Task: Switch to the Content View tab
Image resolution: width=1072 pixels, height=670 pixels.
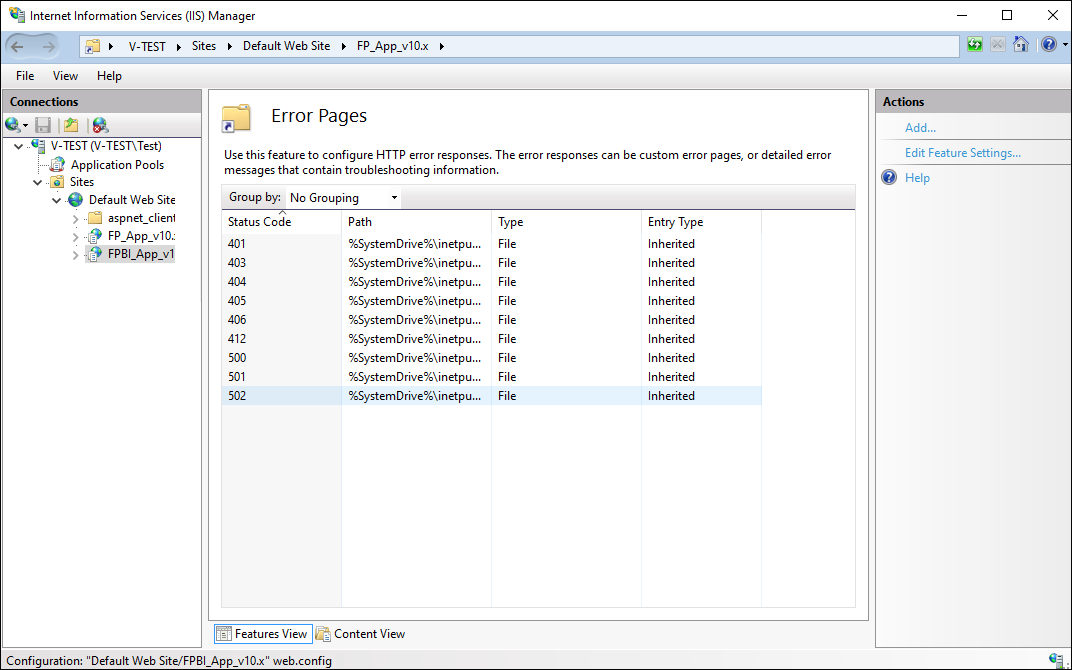Action: (361, 634)
